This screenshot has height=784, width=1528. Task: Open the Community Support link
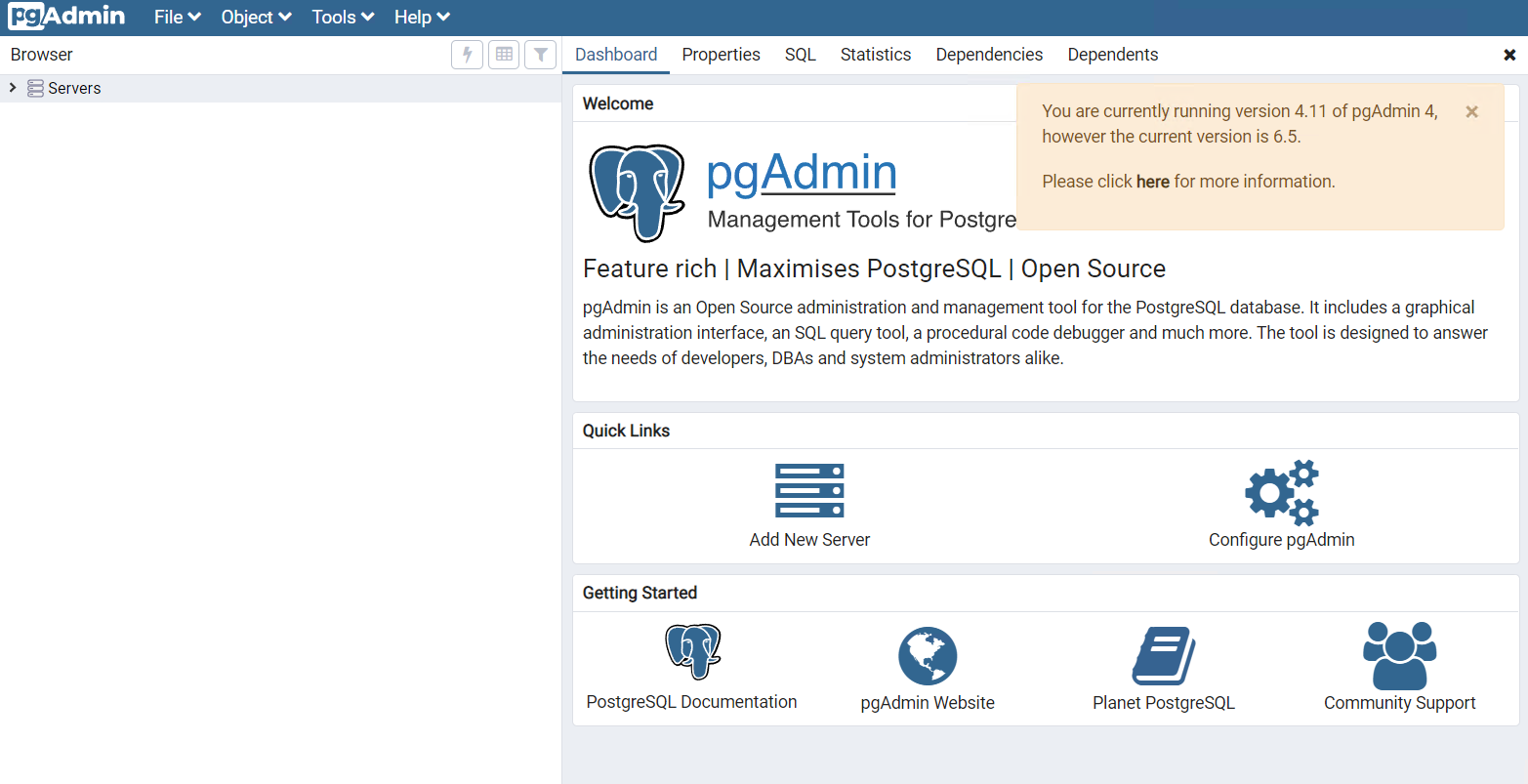coord(1400,703)
